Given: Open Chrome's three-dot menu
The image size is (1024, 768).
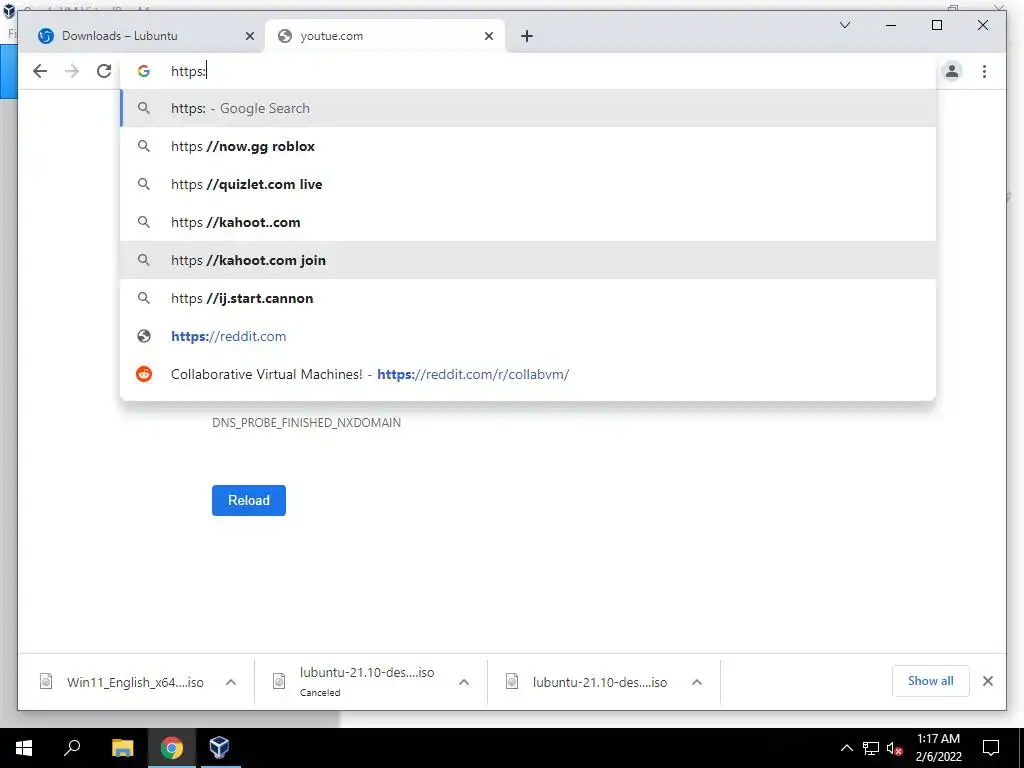Looking at the screenshot, I should click(x=984, y=71).
